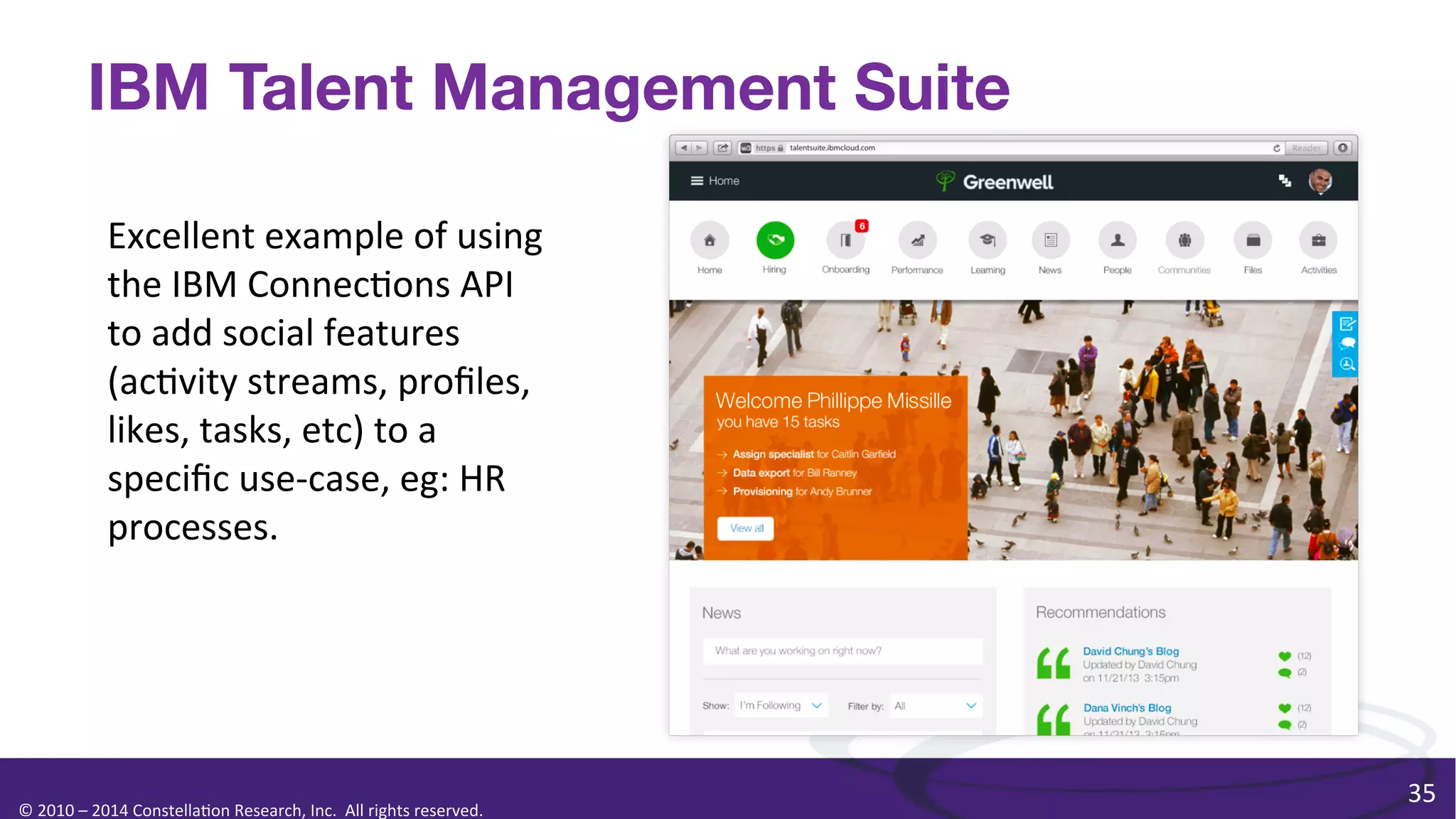Open the Communities icon
This screenshot has width=1456, height=819.
click(1184, 240)
